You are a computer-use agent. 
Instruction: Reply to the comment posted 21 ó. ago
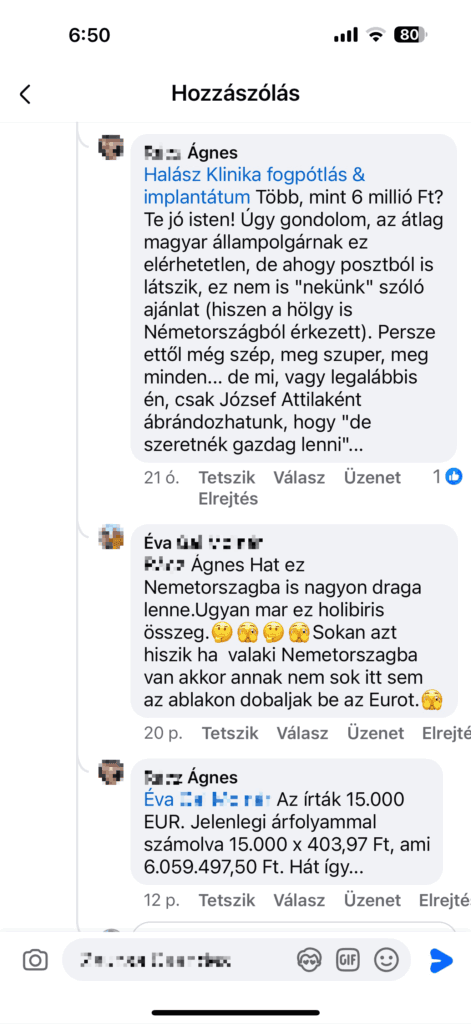click(x=299, y=477)
